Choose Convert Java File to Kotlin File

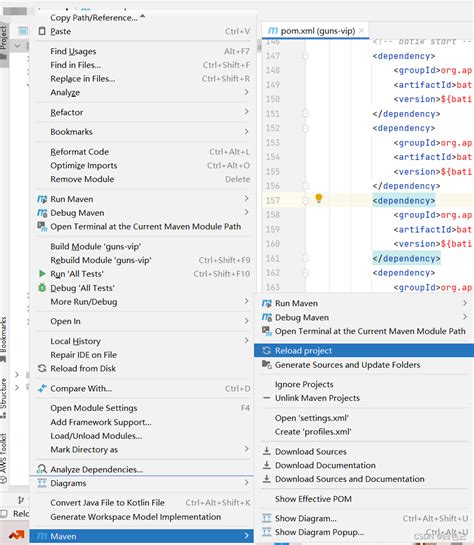(x=143, y=503)
